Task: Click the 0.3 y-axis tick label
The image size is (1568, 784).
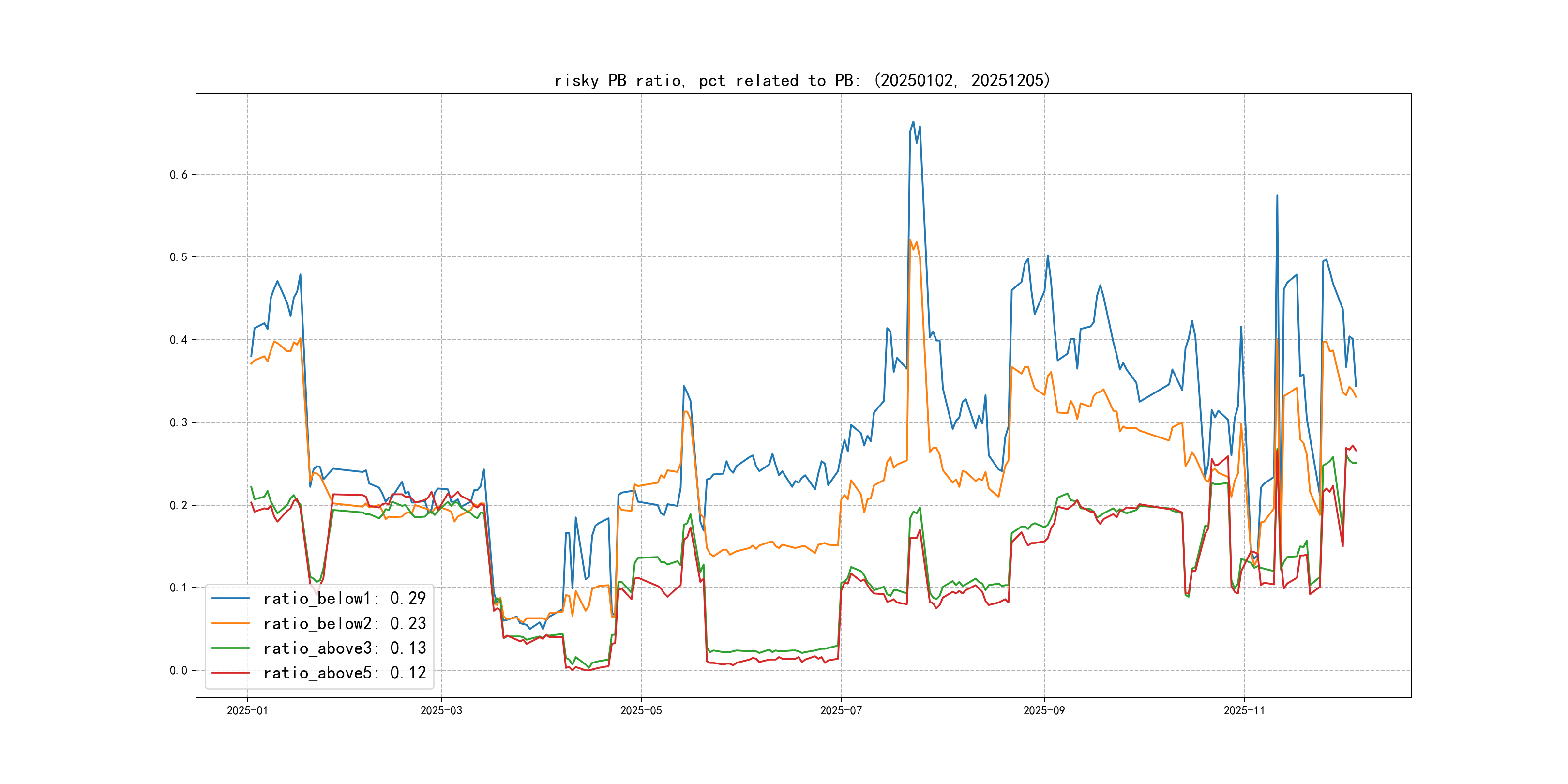Action: click(179, 422)
